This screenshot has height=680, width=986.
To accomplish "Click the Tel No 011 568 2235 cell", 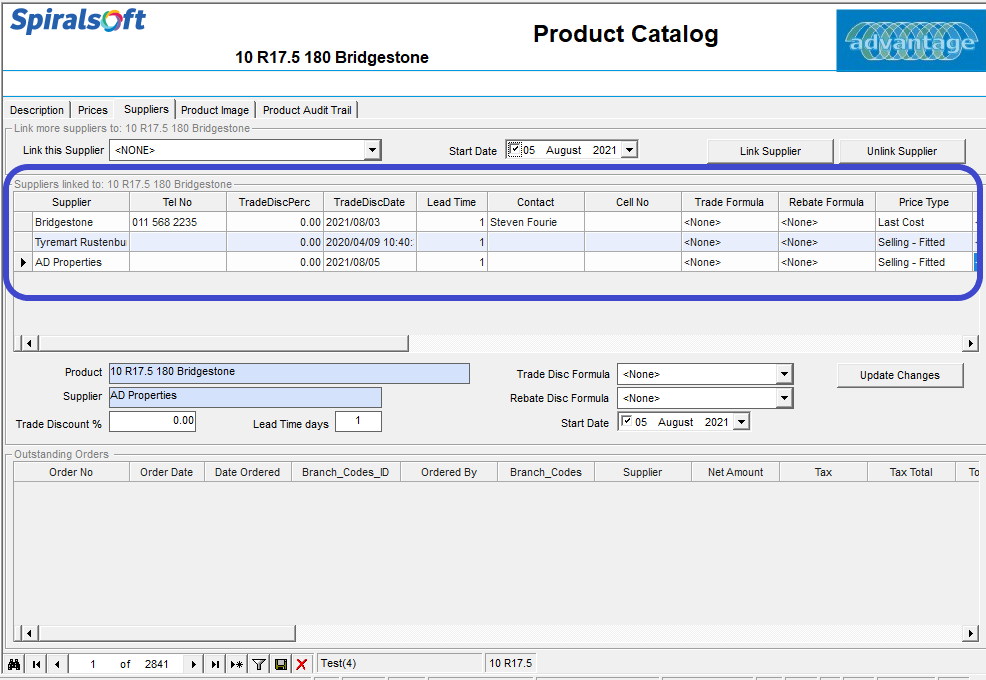I will tap(178, 222).
